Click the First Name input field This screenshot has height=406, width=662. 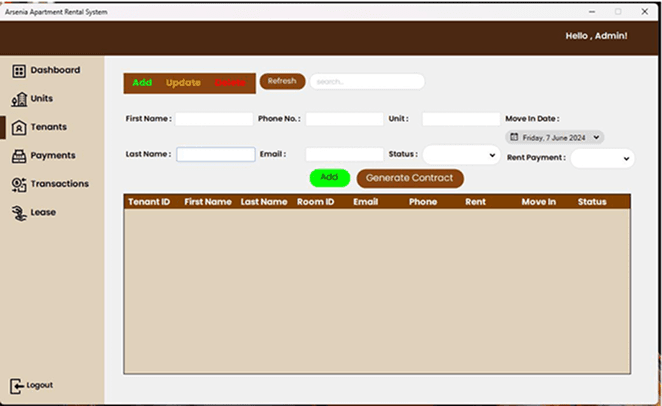214,119
